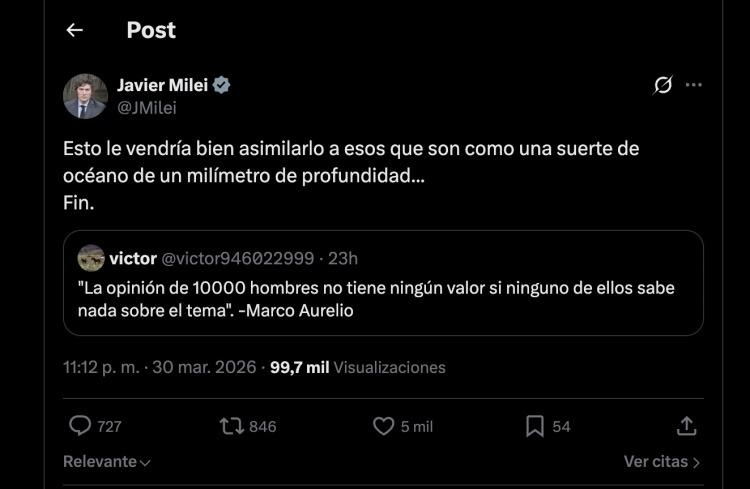
Task: Bookmark this post
Action: (x=535, y=426)
